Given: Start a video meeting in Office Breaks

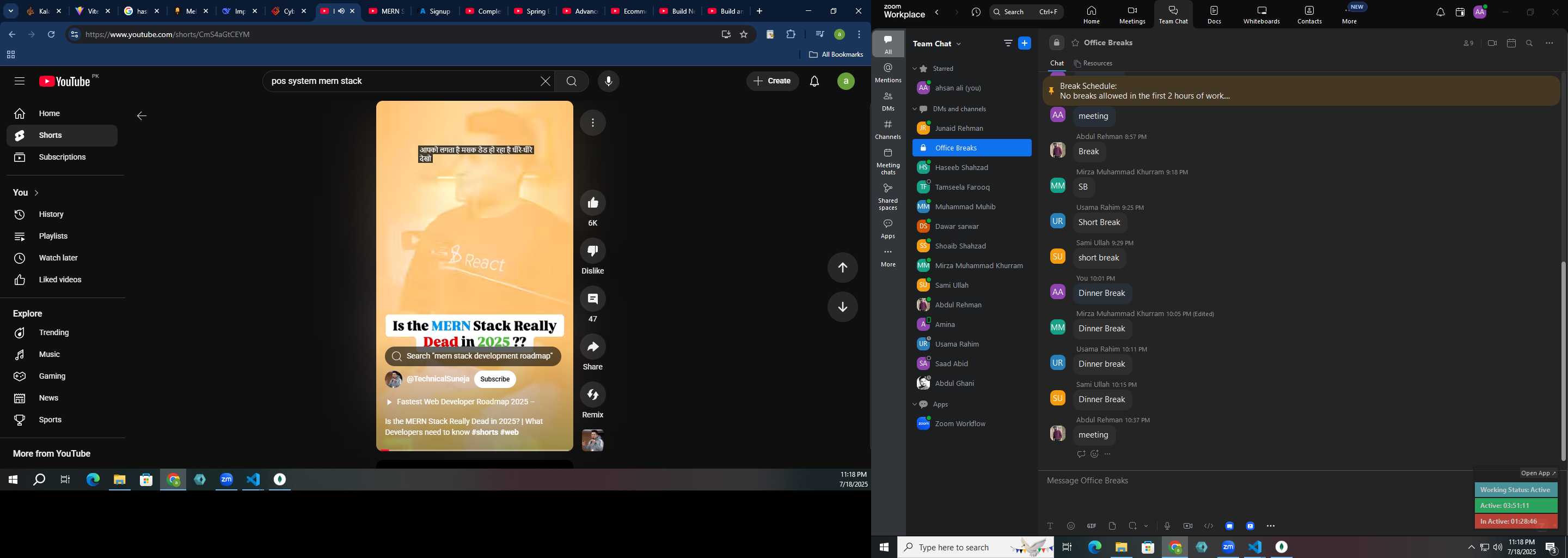Looking at the screenshot, I should pyautogui.click(x=1491, y=43).
